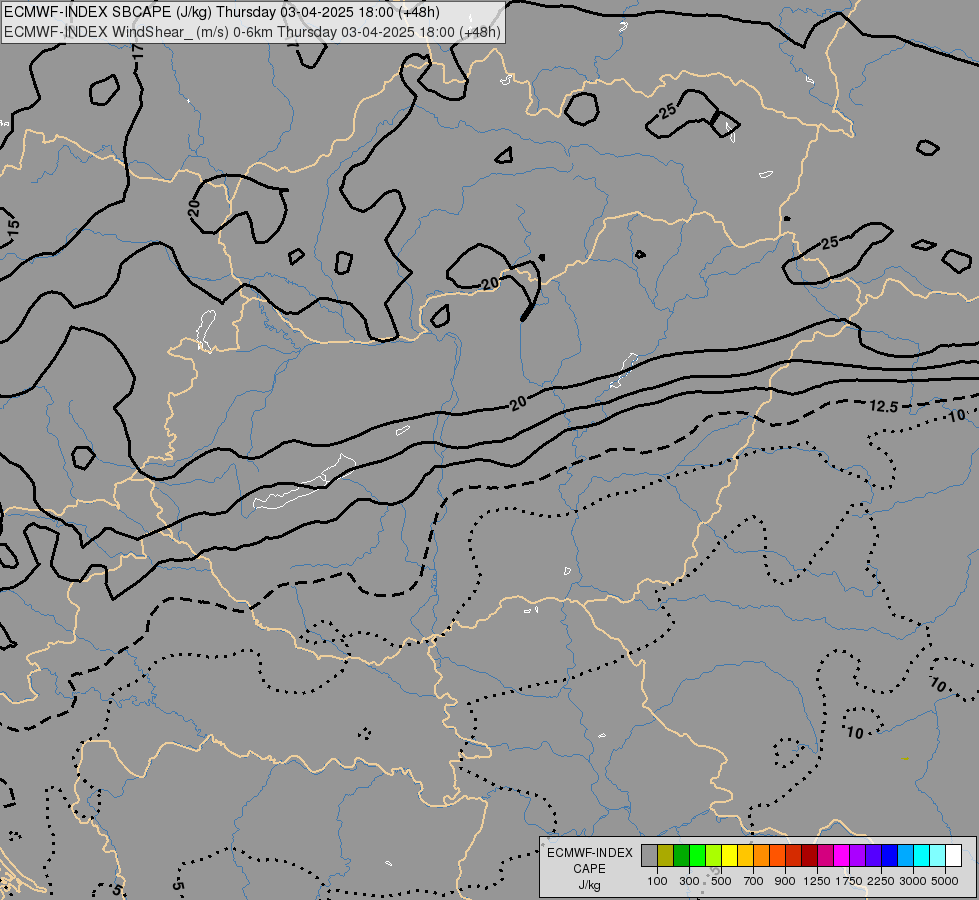The height and width of the screenshot is (900, 979).
Task: Pick the white legend swatch
Action: pos(954,856)
